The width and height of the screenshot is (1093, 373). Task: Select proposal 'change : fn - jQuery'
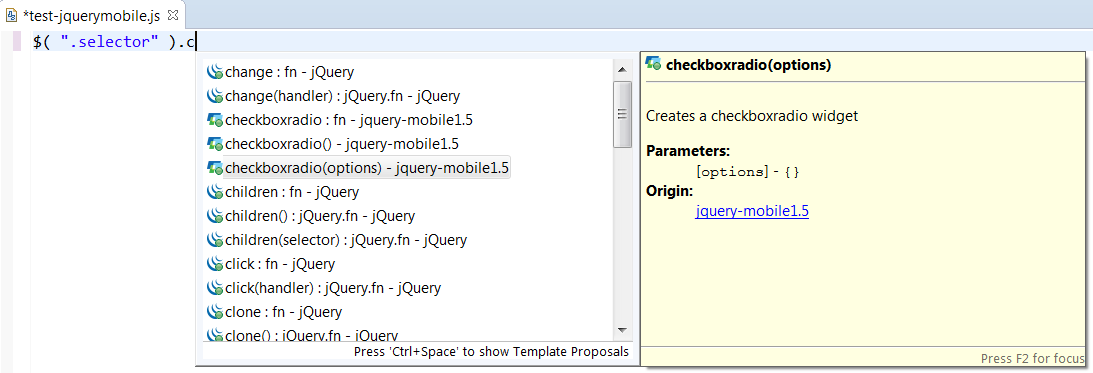(x=289, y=72)
